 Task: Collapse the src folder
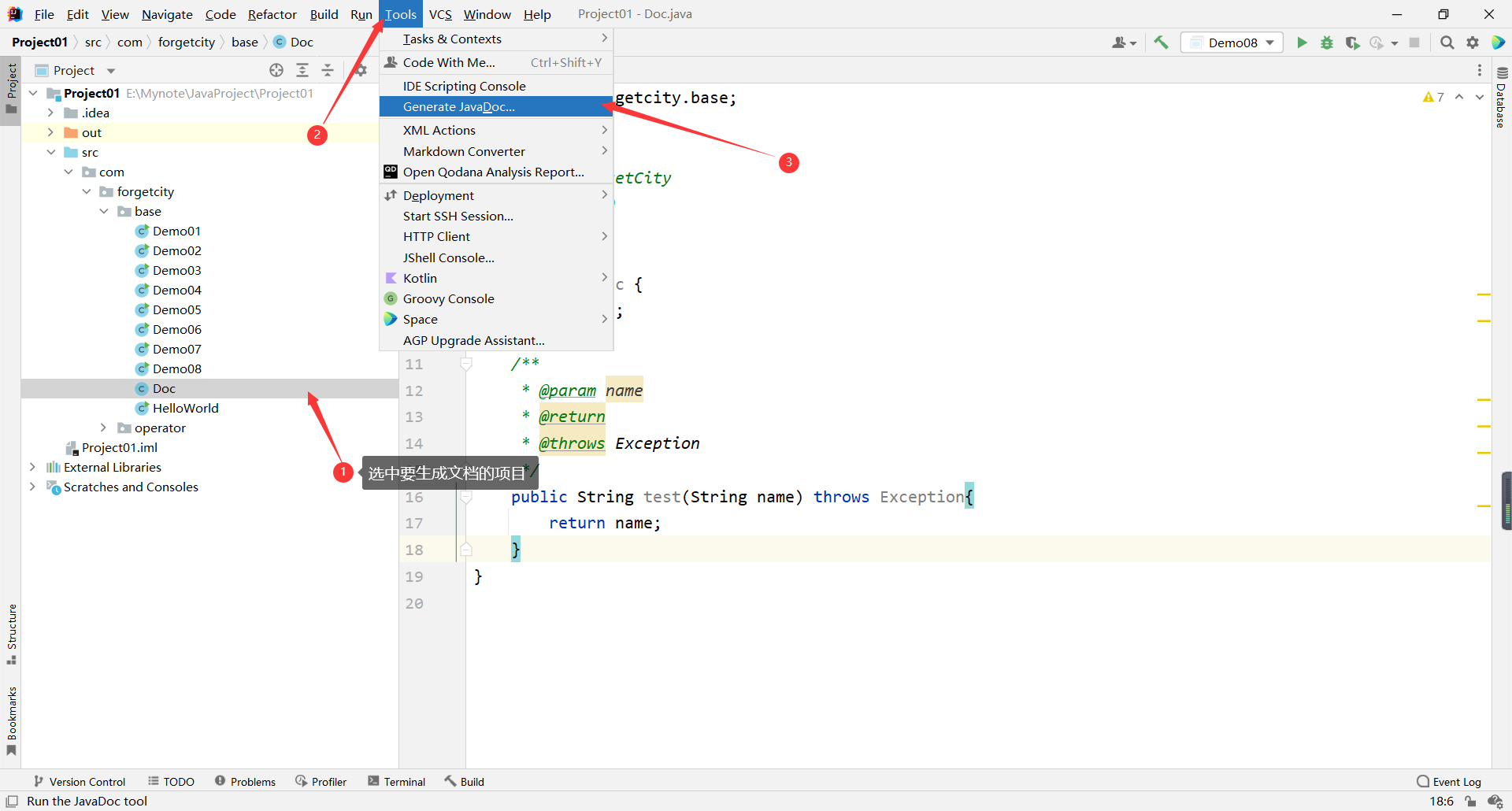(50, 152)
